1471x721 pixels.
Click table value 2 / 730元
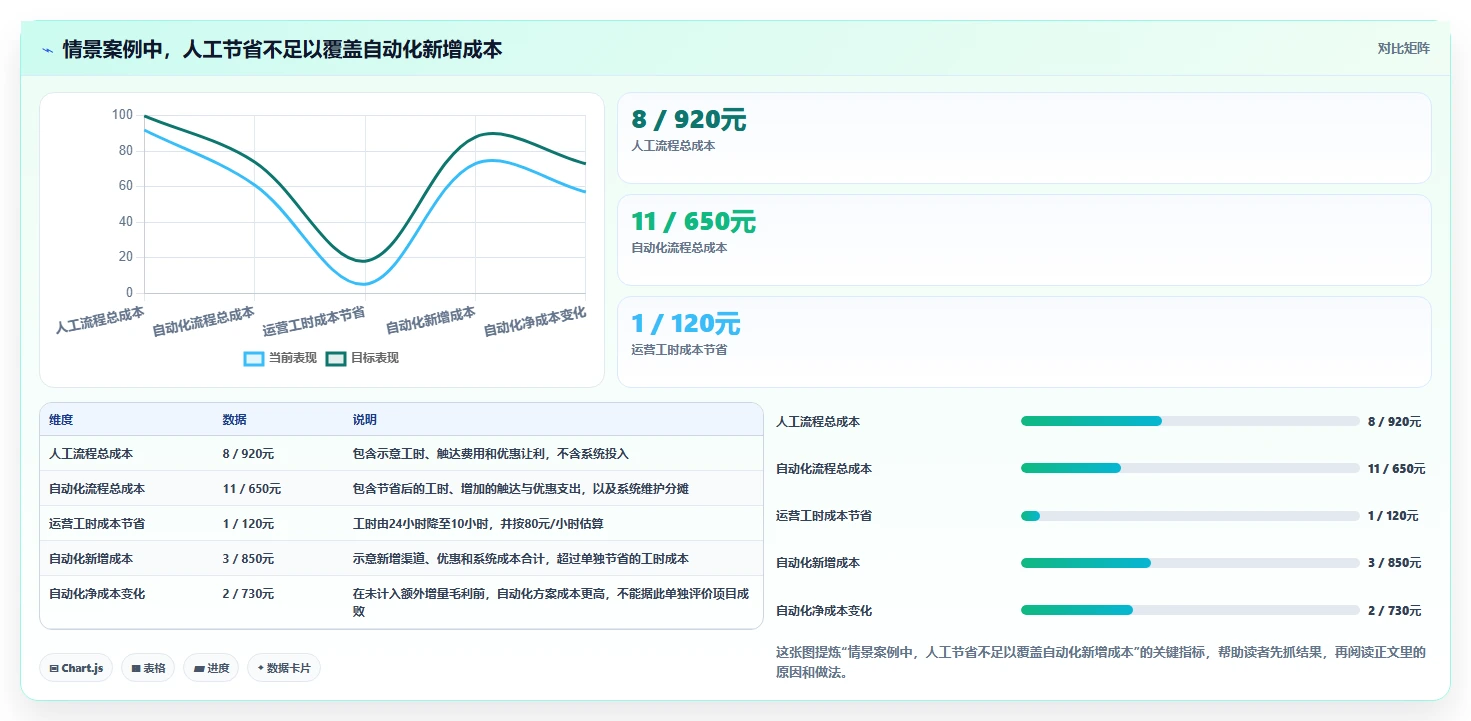tap(248, 594)
